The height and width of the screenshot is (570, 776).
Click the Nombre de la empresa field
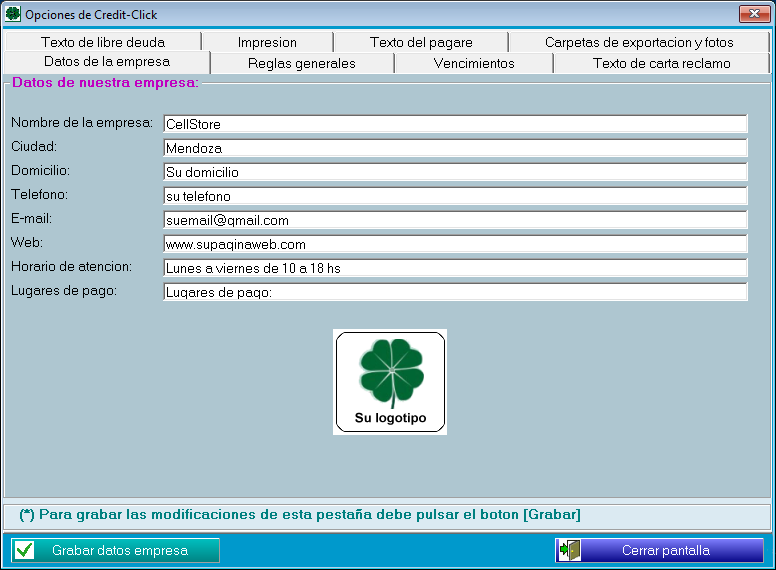[x=455, y=124]
